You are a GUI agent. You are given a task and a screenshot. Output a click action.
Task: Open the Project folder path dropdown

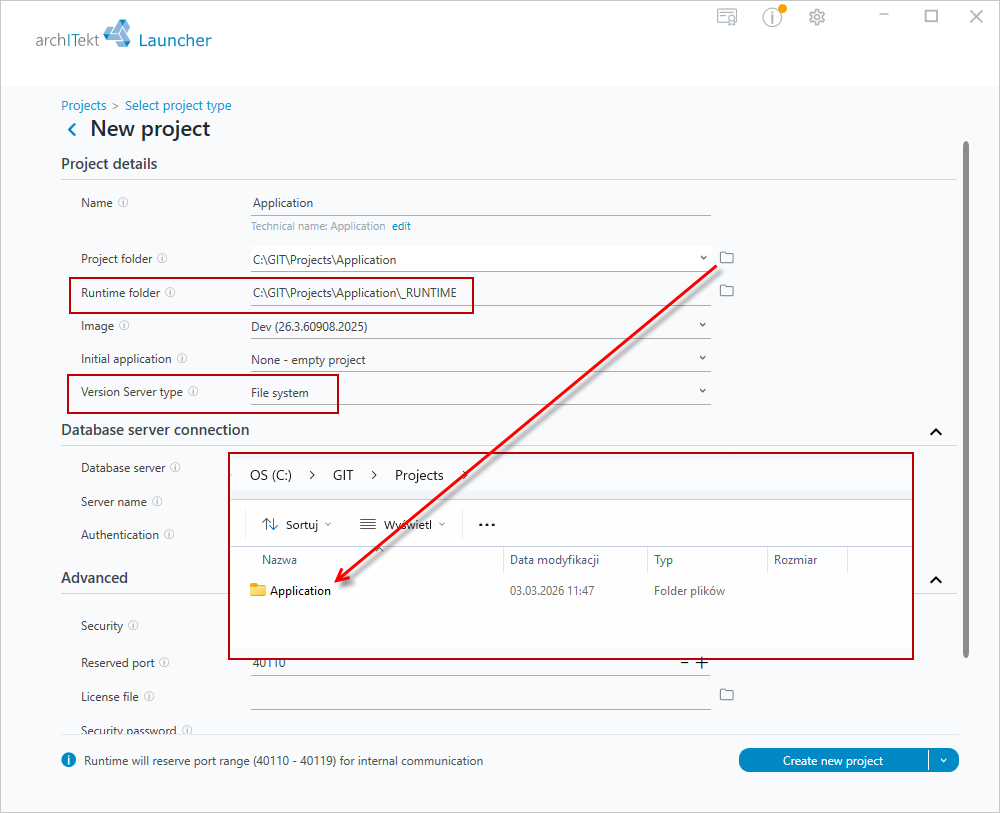703,258
